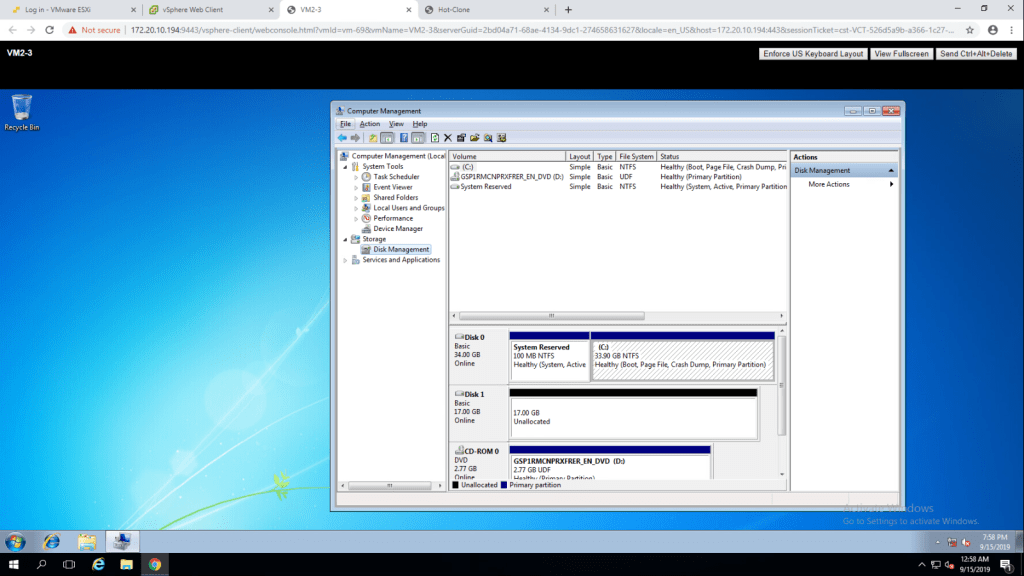Screen dimensions: 1024x576
Task: Click the Delete X icon in toolbar
Action: pos(448,138)
